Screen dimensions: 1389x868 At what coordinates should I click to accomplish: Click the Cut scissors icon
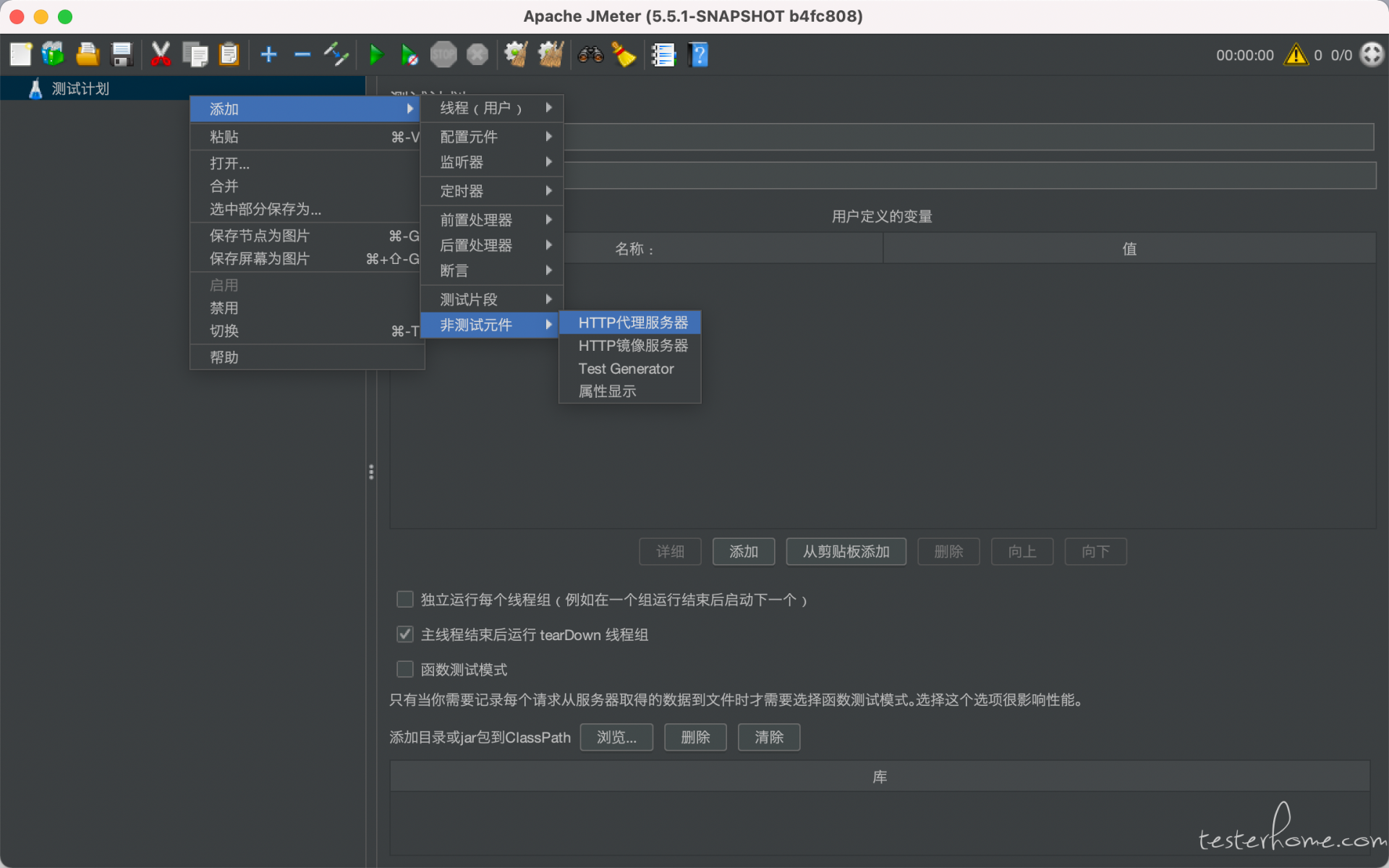click(x=161, y=54)
